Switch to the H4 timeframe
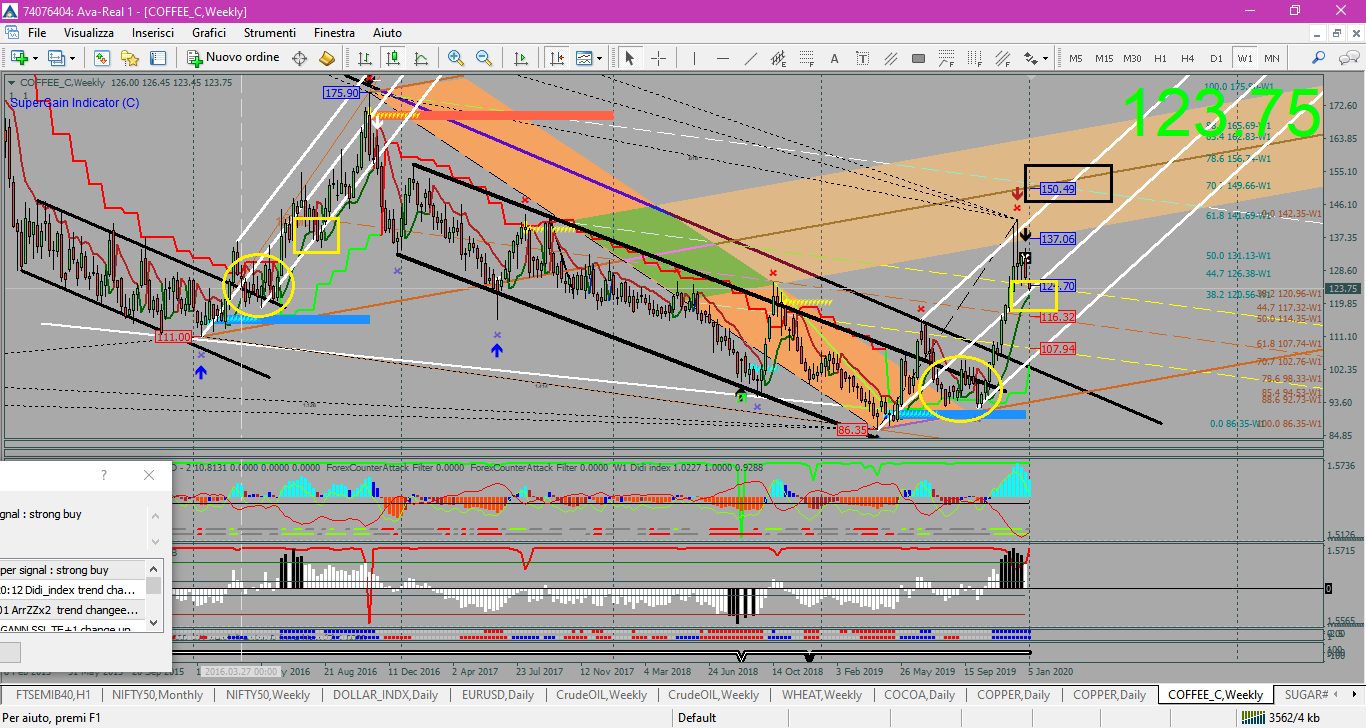Screen dimensions: 1366x728 pos(1188,58)
